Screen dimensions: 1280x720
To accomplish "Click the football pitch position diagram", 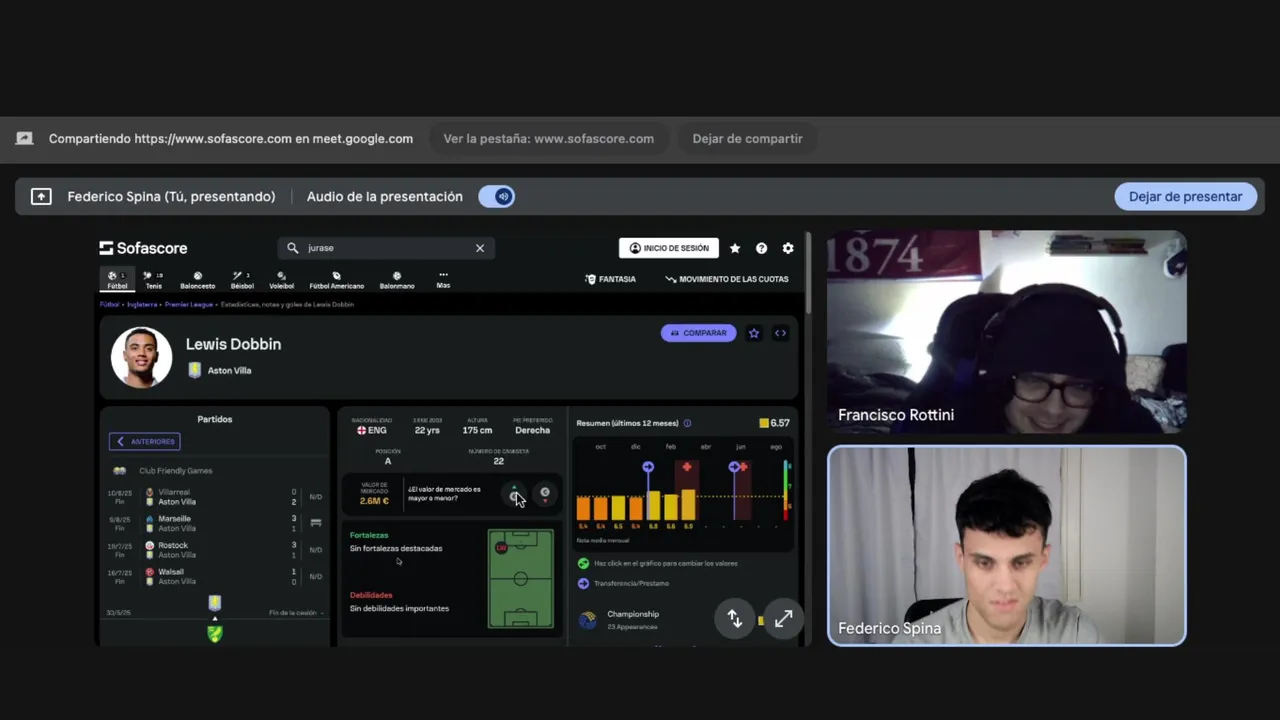I will click(x=521, y=579).
